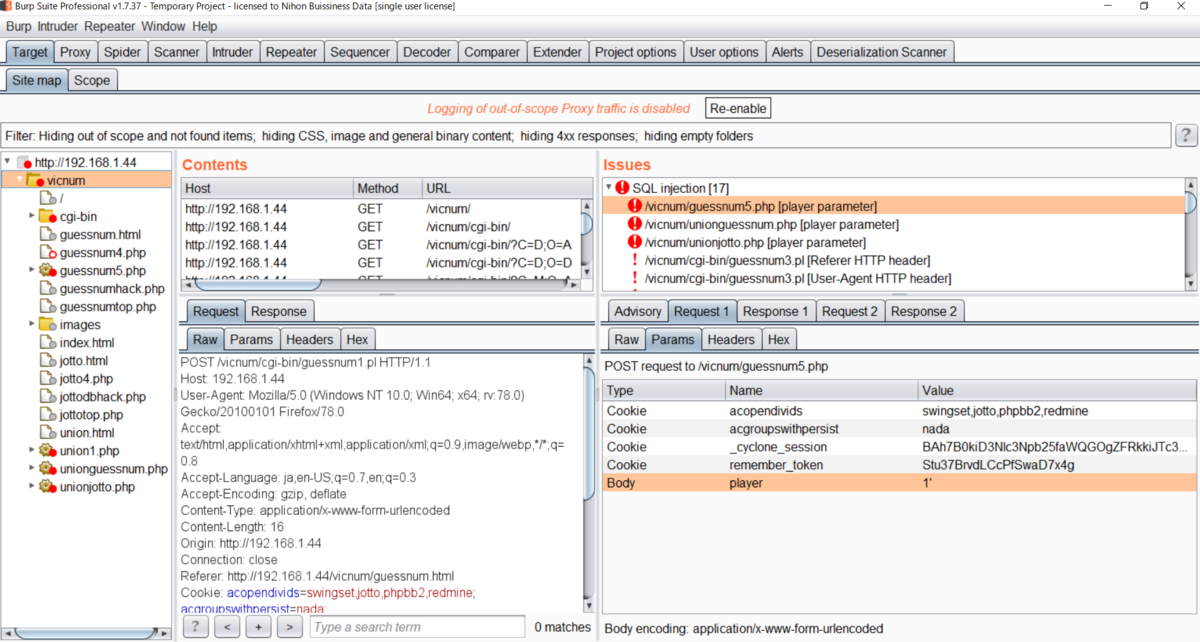Click the host icon of http://192.168.1.44
Screen dimensions: 1200x642
coord(25,162)
